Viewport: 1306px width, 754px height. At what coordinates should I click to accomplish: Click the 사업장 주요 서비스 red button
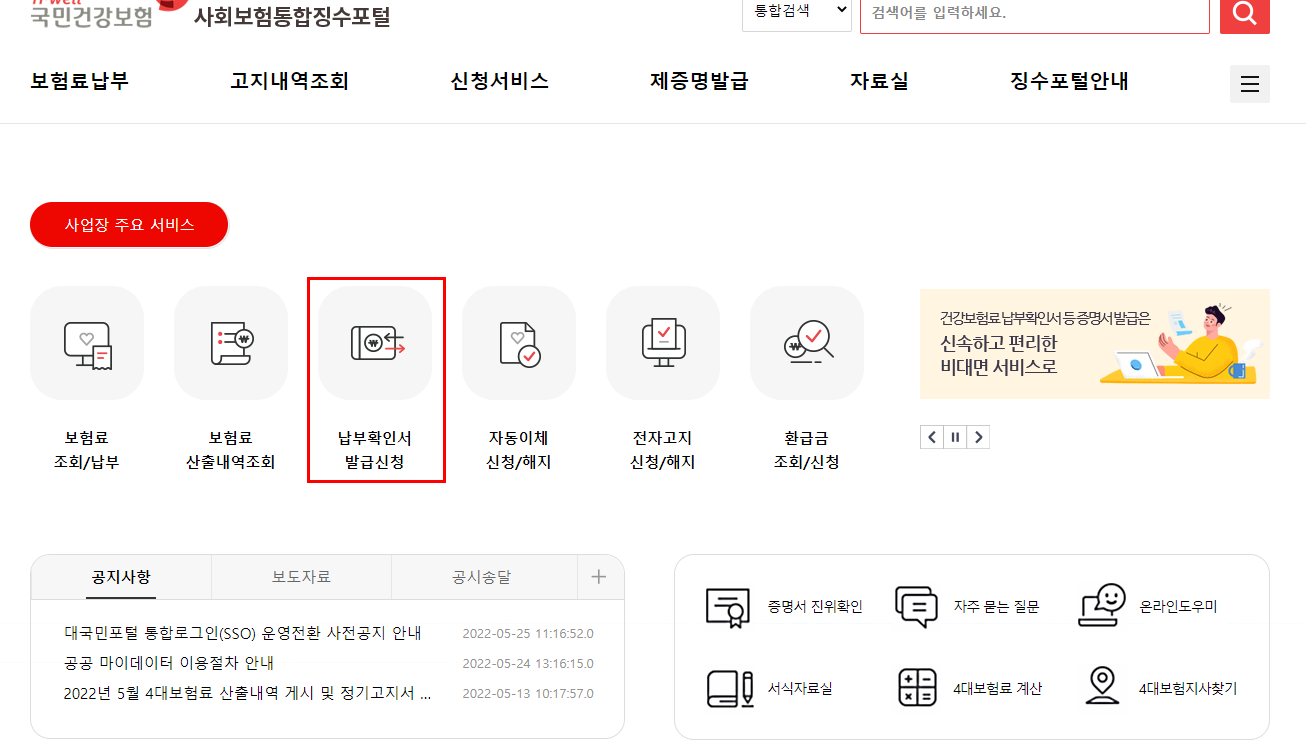click(129, 225)
